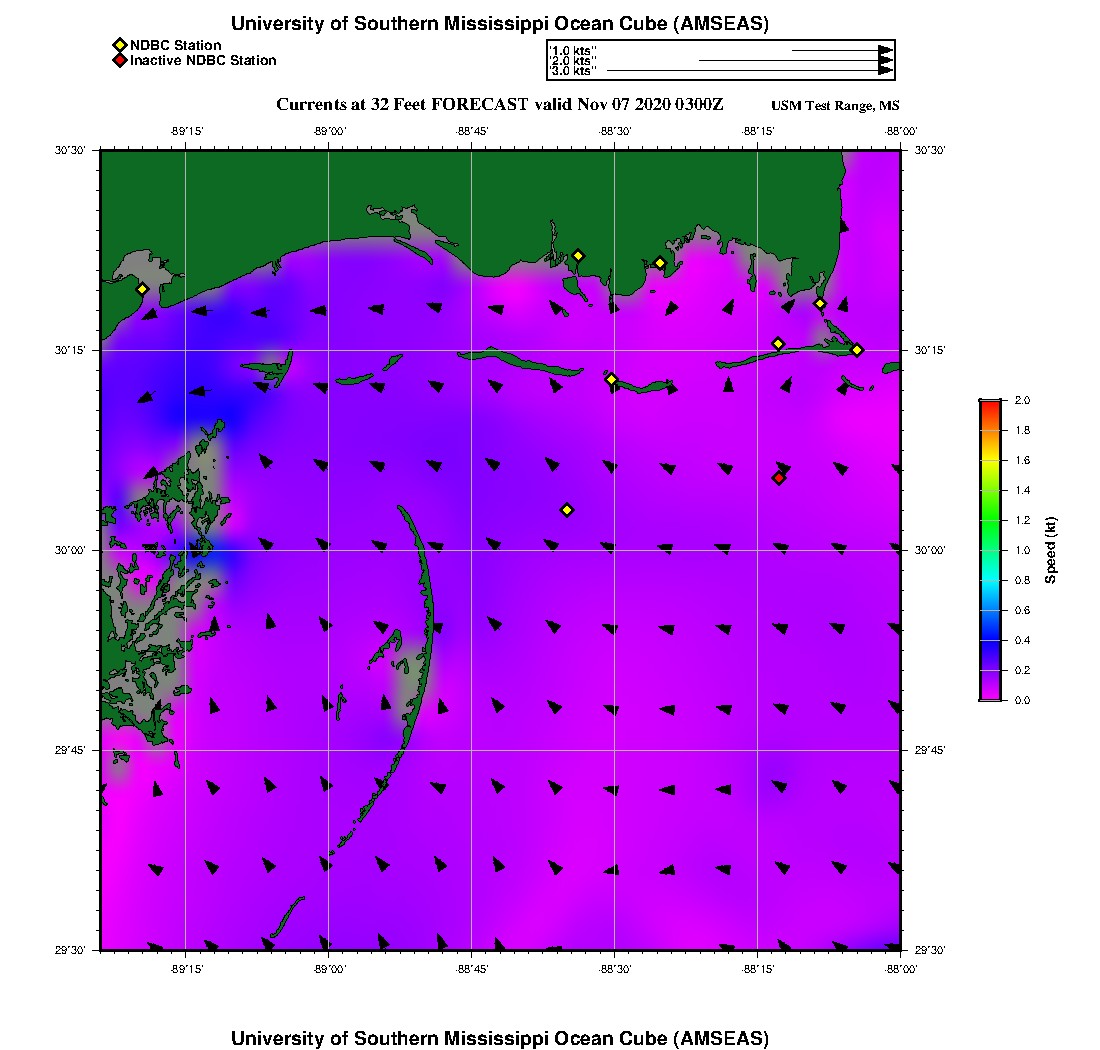Click the red inactive station marker on the map

779,478
